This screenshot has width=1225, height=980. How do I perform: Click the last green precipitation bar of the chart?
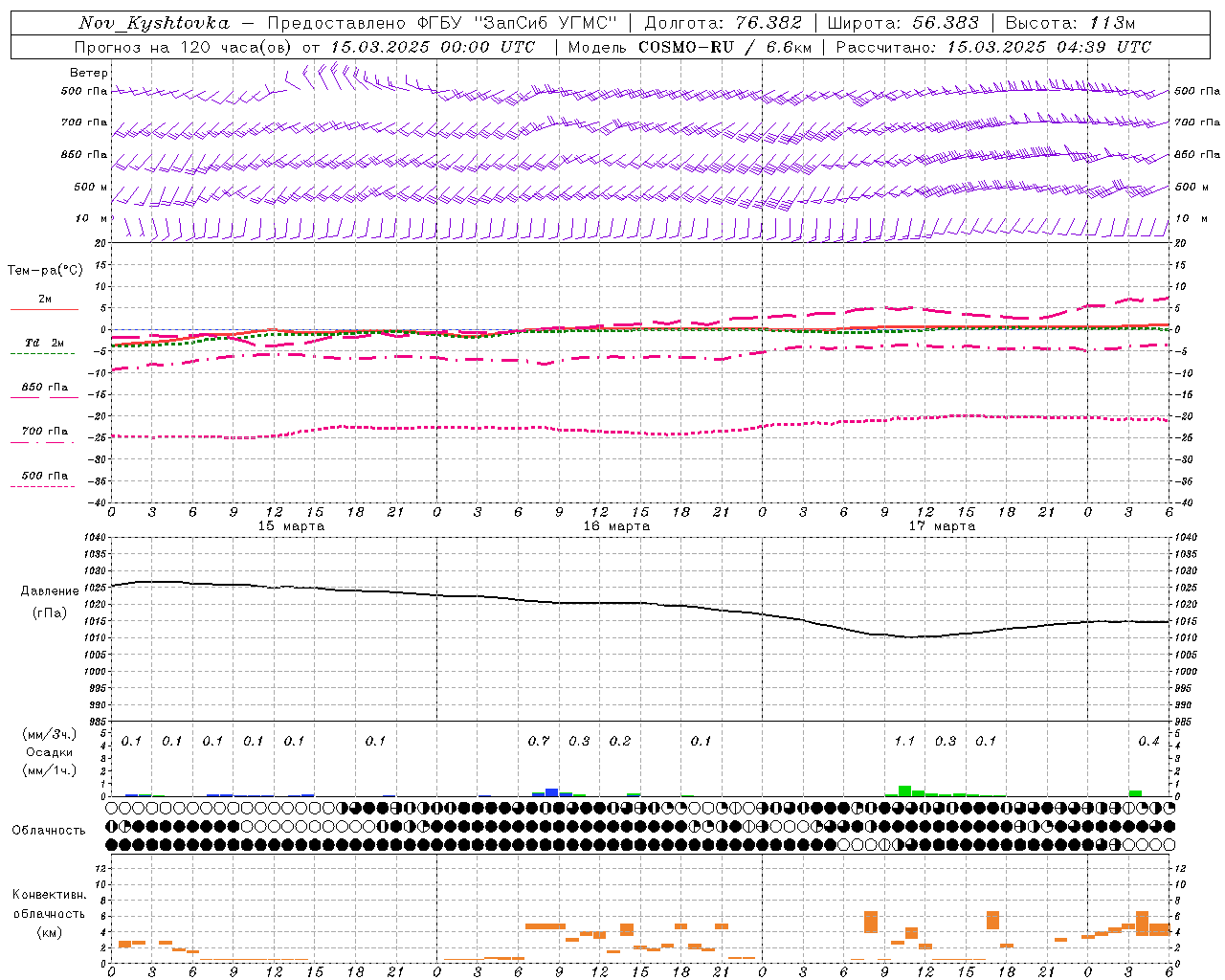click(1135, 793)
